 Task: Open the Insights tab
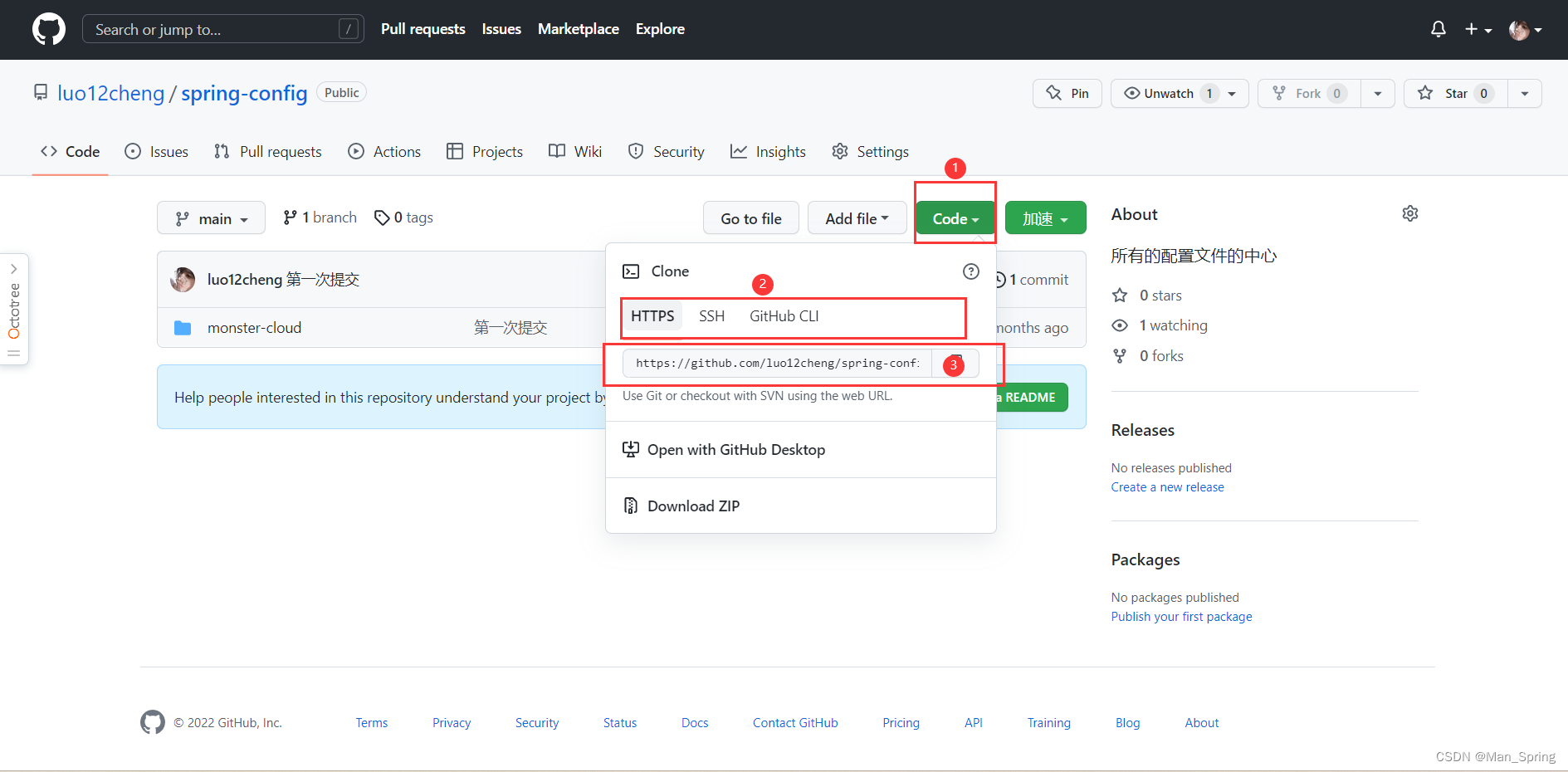768,151
